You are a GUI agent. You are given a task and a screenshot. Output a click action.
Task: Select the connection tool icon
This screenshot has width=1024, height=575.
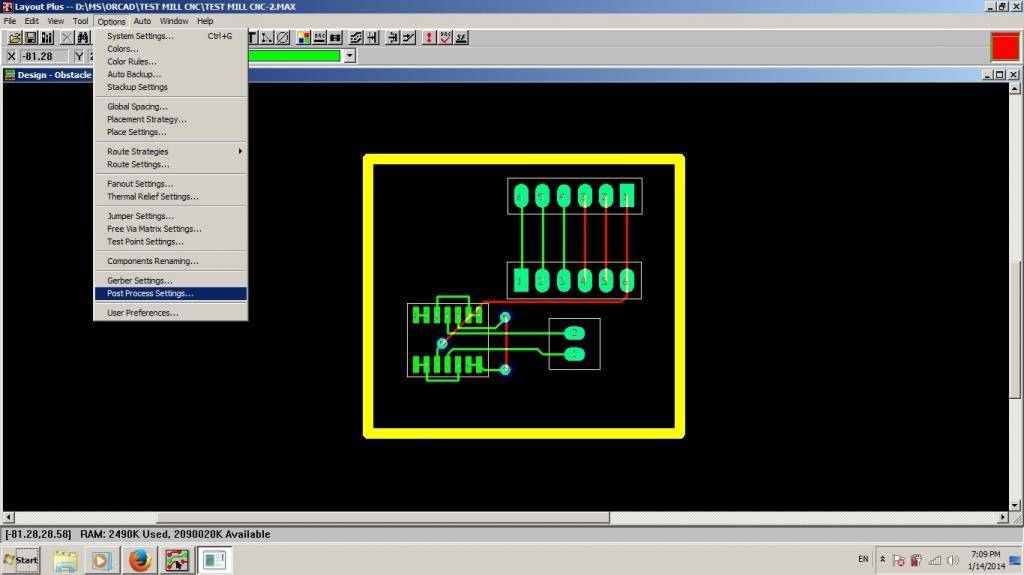(x=267, y=38)
